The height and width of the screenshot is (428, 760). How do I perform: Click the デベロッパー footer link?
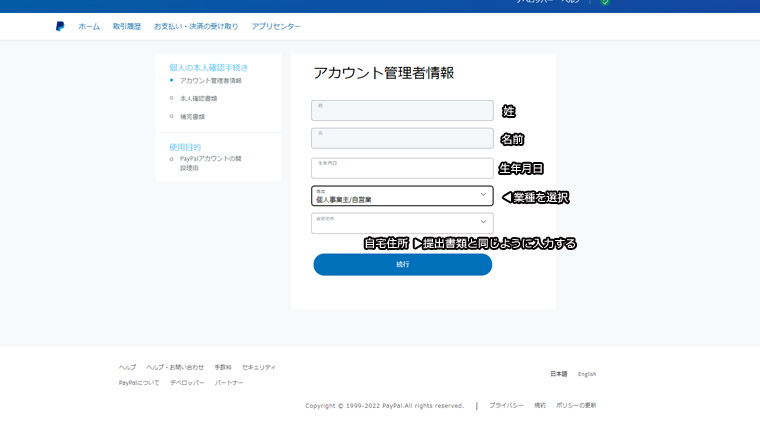coord(187,383)
